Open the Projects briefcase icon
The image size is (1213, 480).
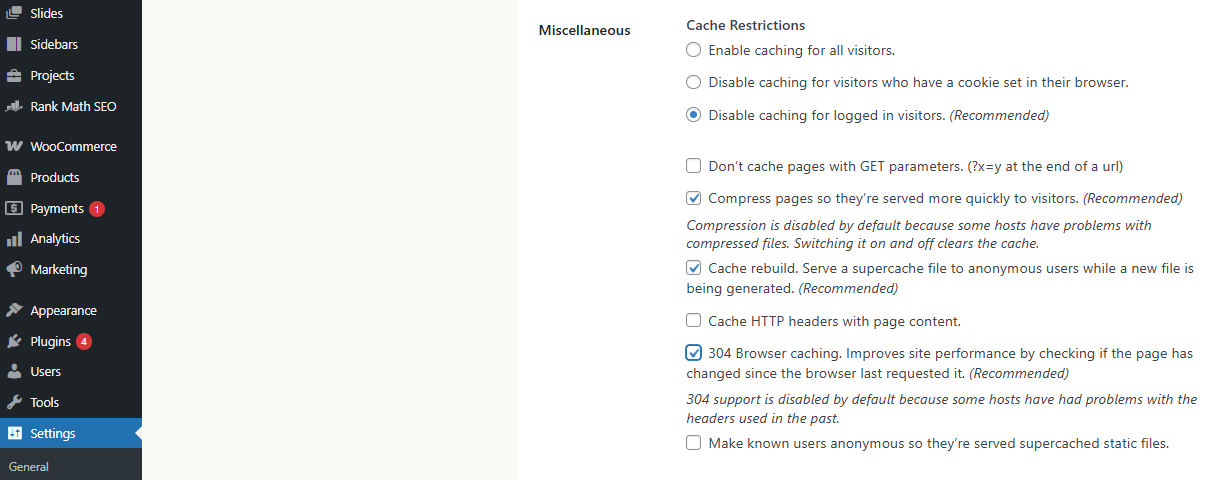coord(14,76)
